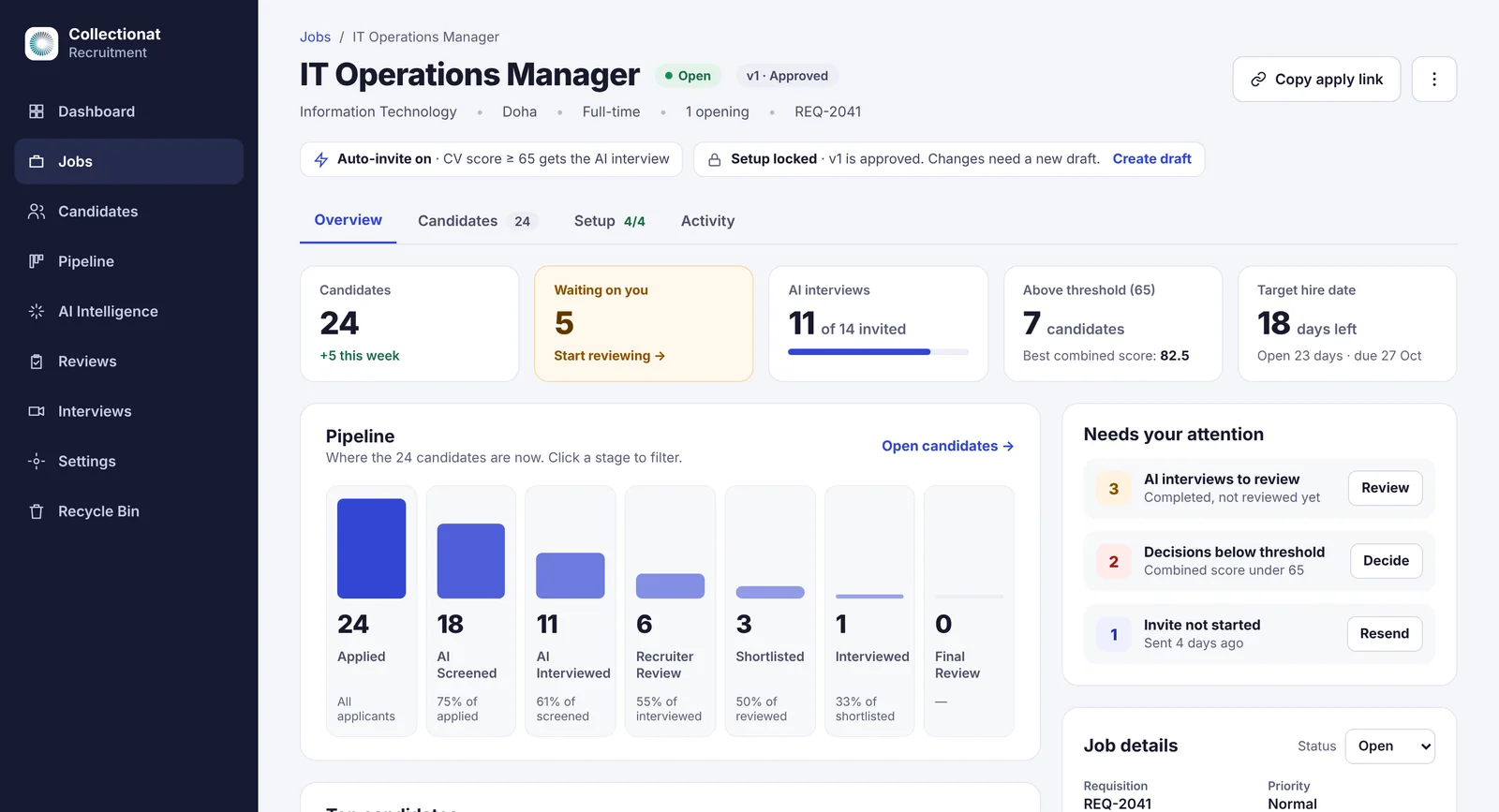
Task: Click Start reviewing in Waiting on you card
Action: pos(610,356)
